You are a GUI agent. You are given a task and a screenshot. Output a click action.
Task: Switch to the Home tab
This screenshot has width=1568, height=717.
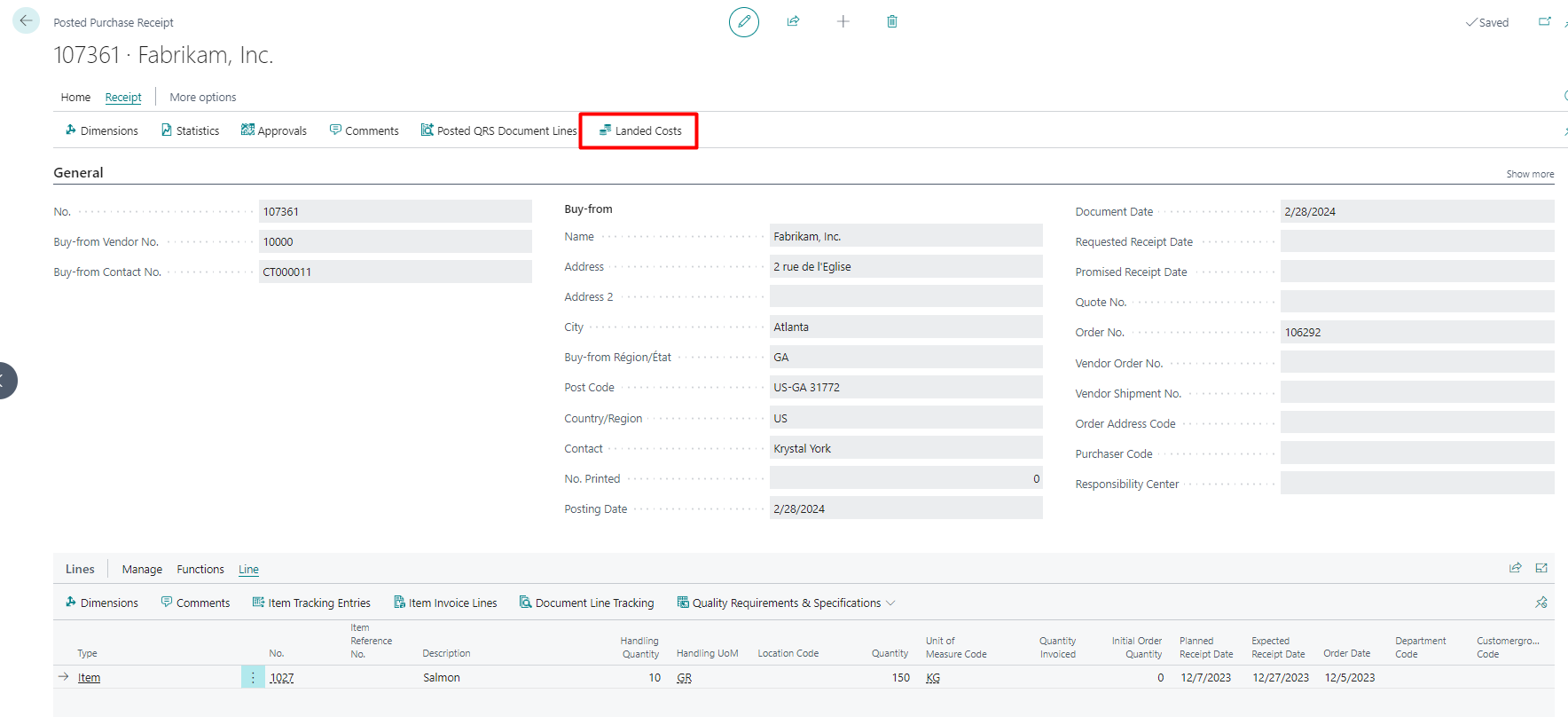[x=75, y=97]
